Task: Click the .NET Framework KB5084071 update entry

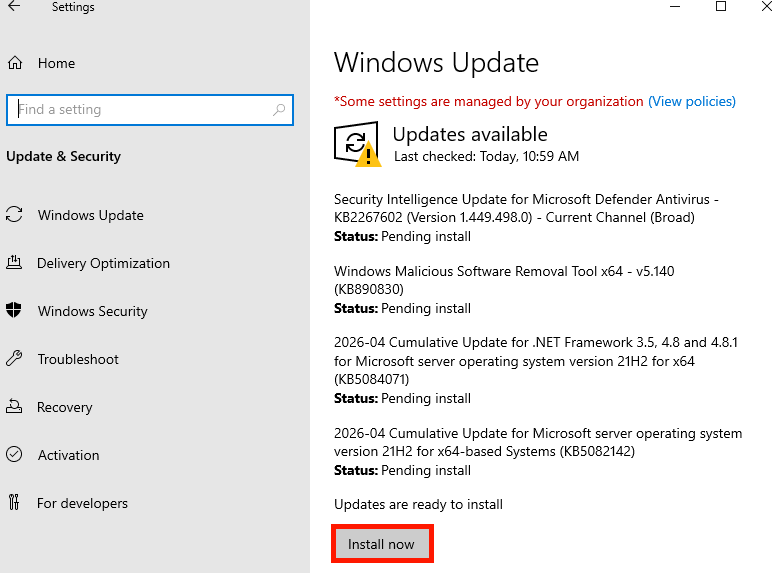Action: pyautogui.click(x=536, y=370)
